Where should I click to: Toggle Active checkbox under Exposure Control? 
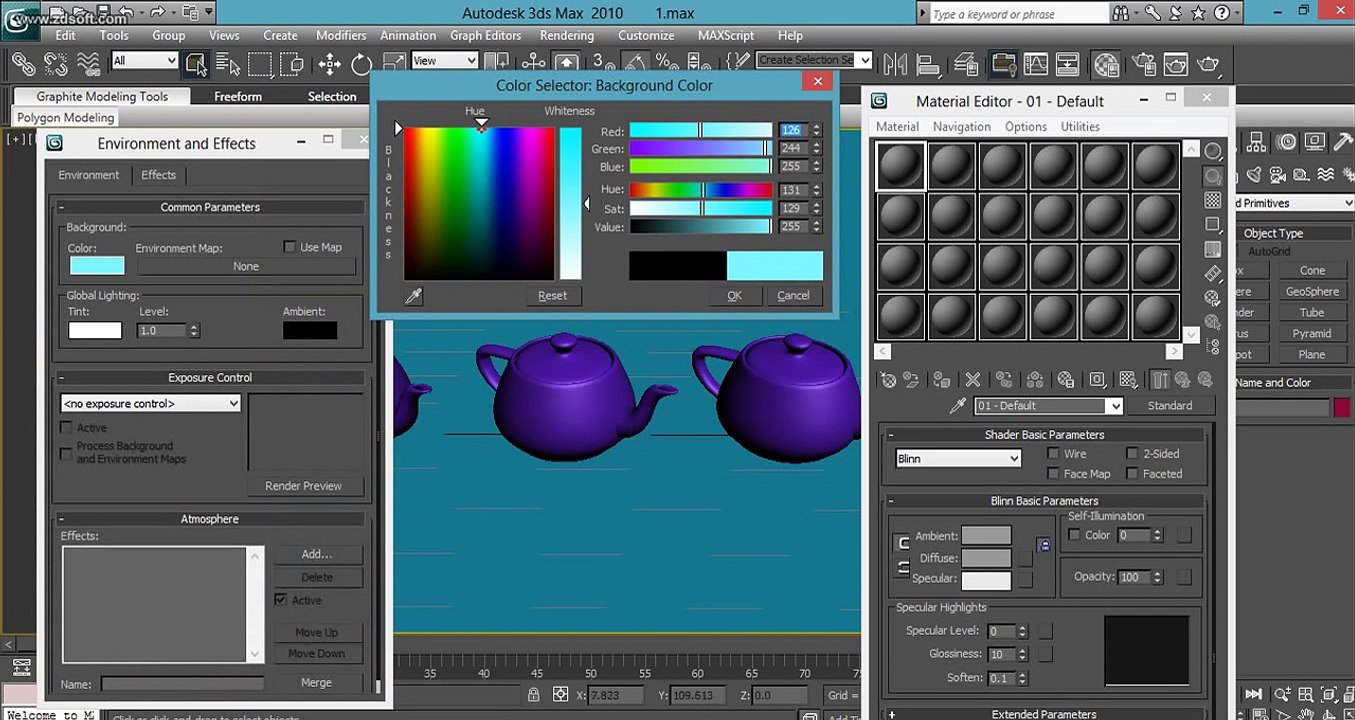[66, 427]
